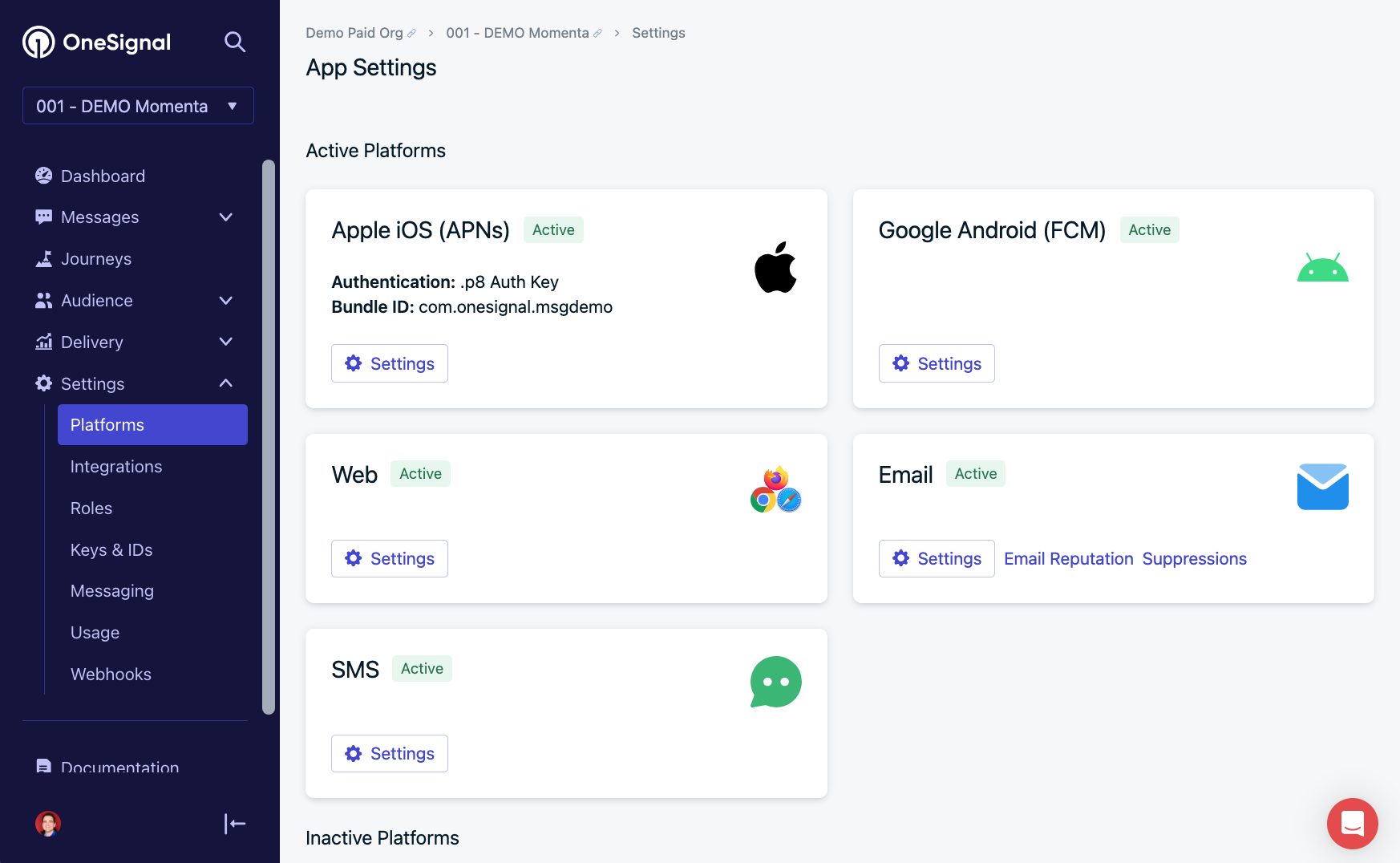Collapse the Settings menu chevron
This screenshot has height=863, width=1400.
pos(226,383)
